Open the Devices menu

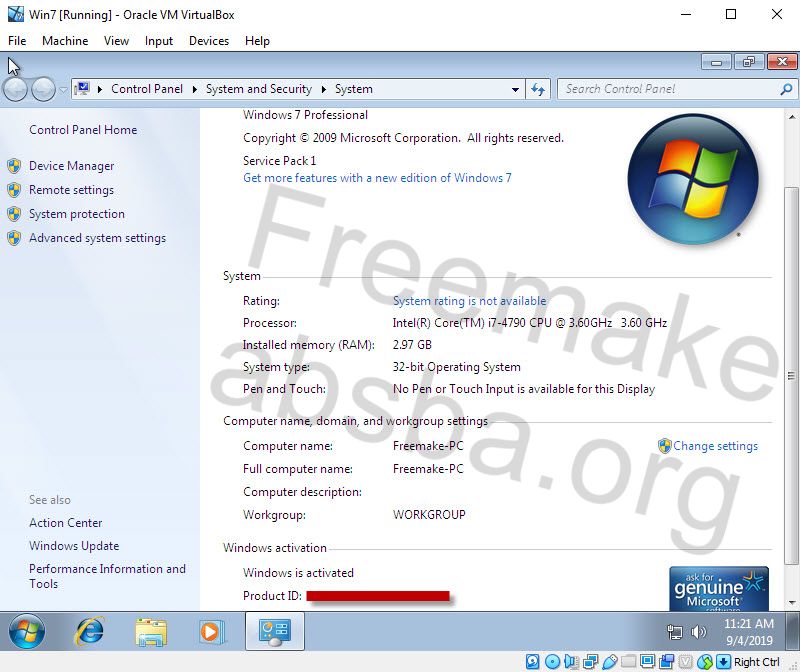click(x=209, y=41)
